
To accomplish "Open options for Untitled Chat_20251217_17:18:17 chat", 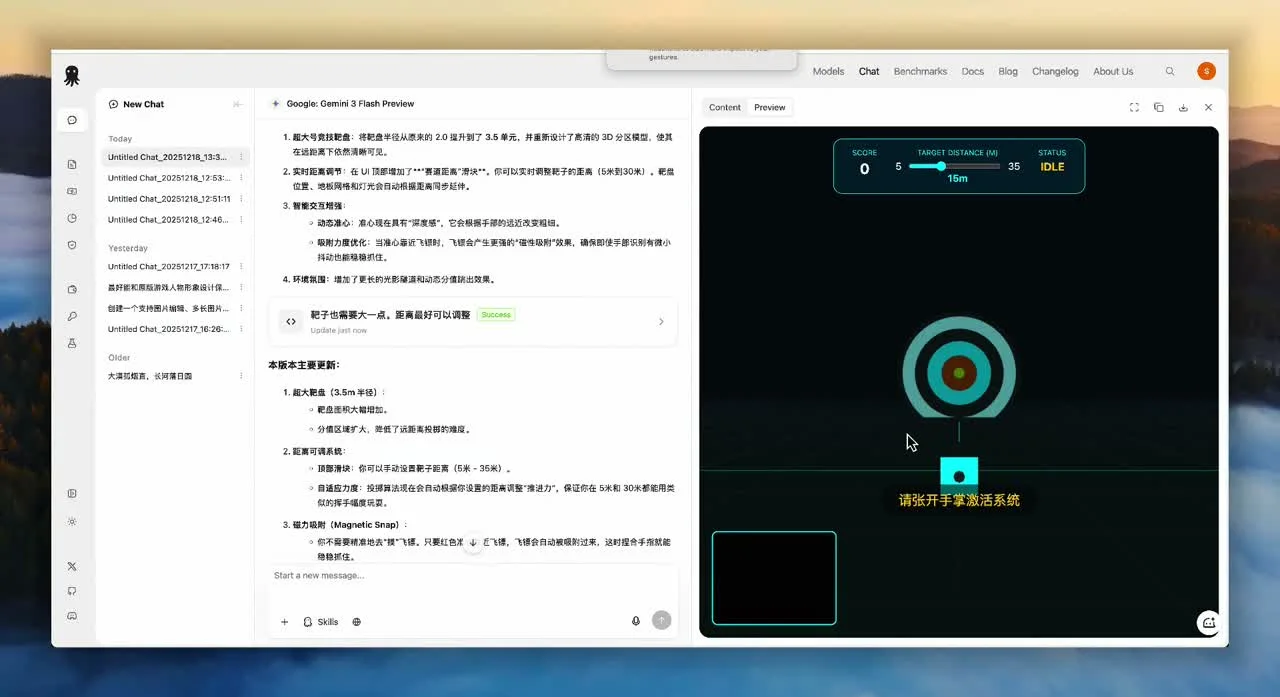I will click(241, 267).
